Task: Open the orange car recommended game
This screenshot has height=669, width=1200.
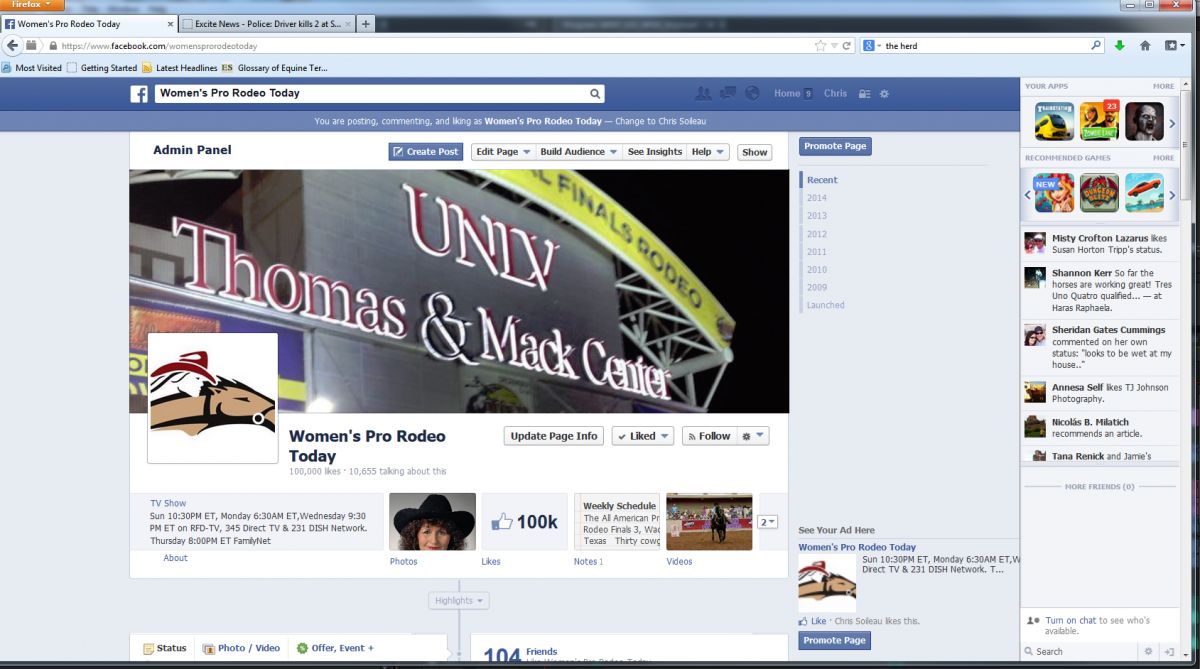Action: tap(1144, 193)
